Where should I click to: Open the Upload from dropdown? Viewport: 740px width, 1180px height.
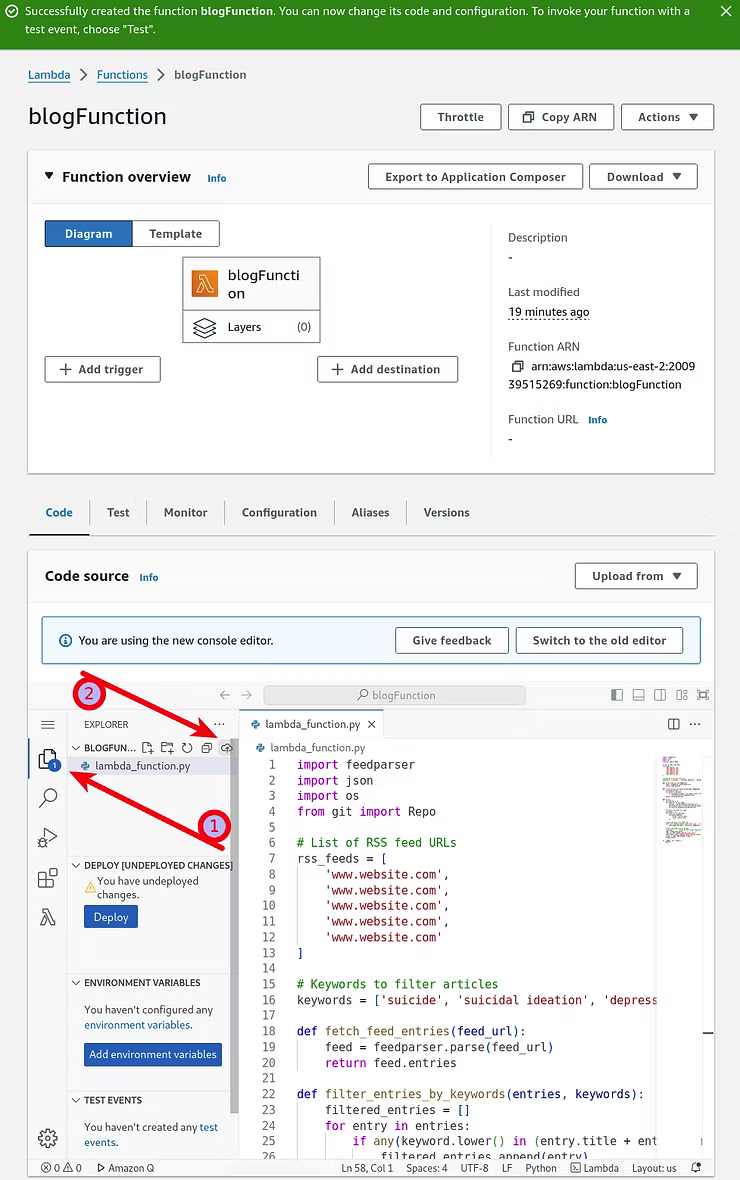pyautogui.click(x=636, y=576)
